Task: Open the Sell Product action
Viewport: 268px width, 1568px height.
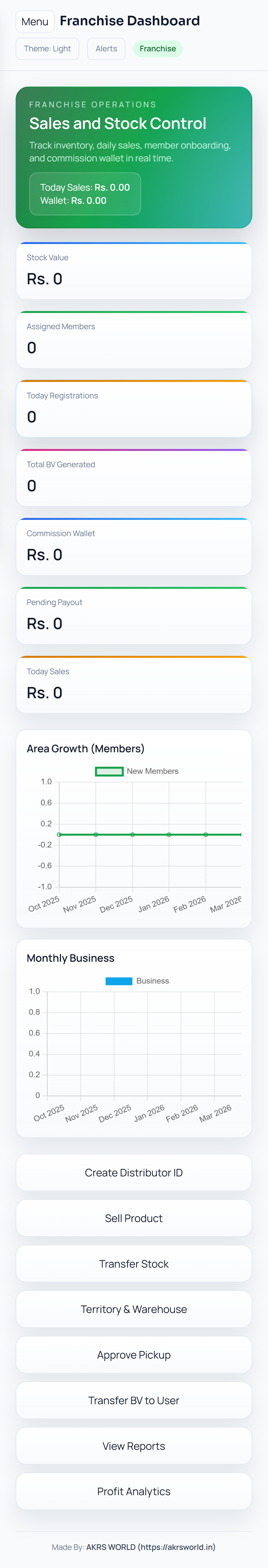Action: click(x=134, y=1218)
